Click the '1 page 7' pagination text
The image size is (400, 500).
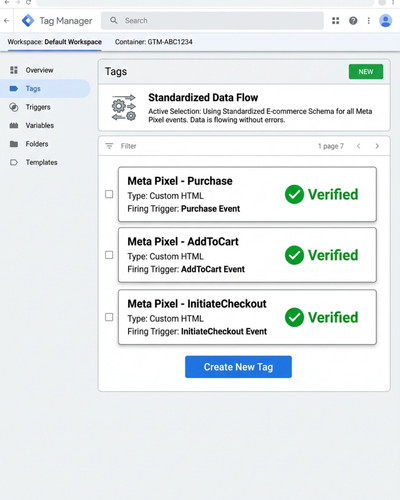pyautogui.click(x=330, y=146)
